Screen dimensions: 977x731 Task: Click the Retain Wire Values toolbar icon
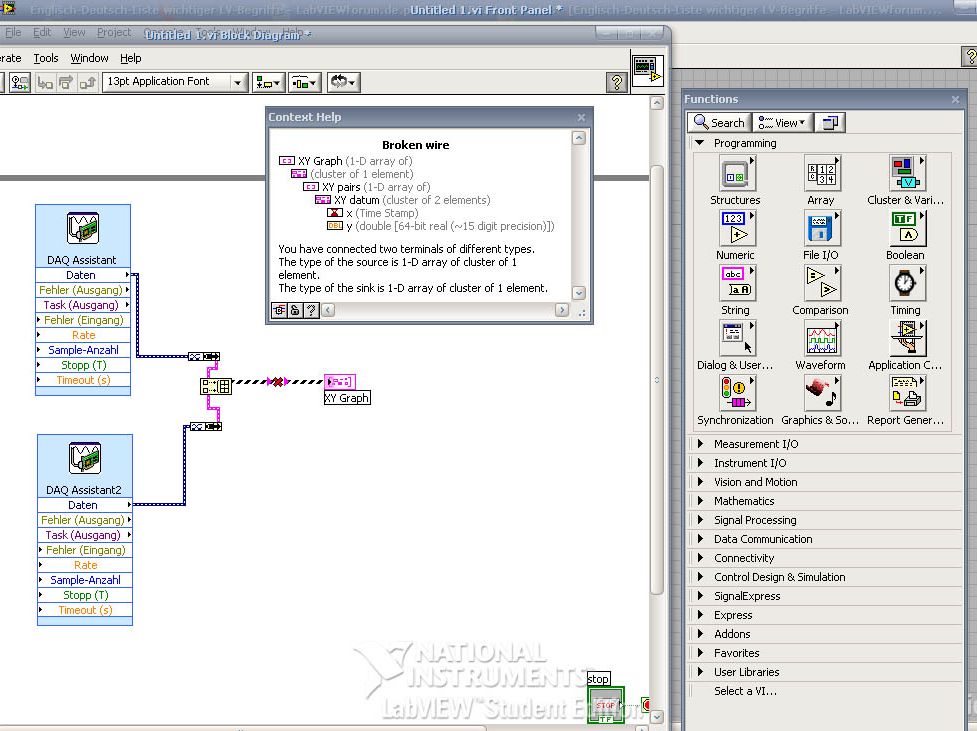[19, 82]
